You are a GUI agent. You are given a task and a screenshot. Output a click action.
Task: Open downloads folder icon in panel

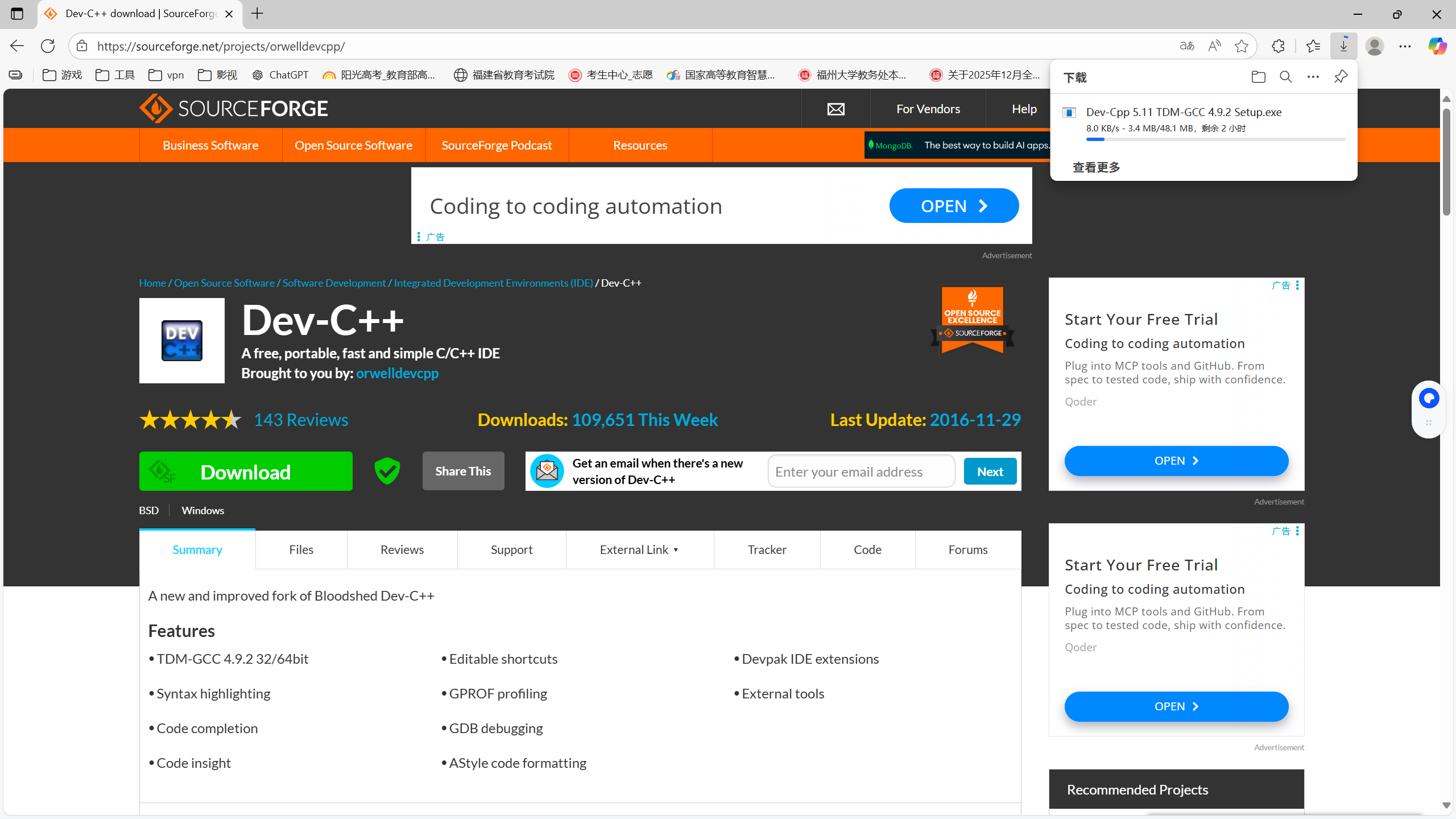tap(1258, 77)
